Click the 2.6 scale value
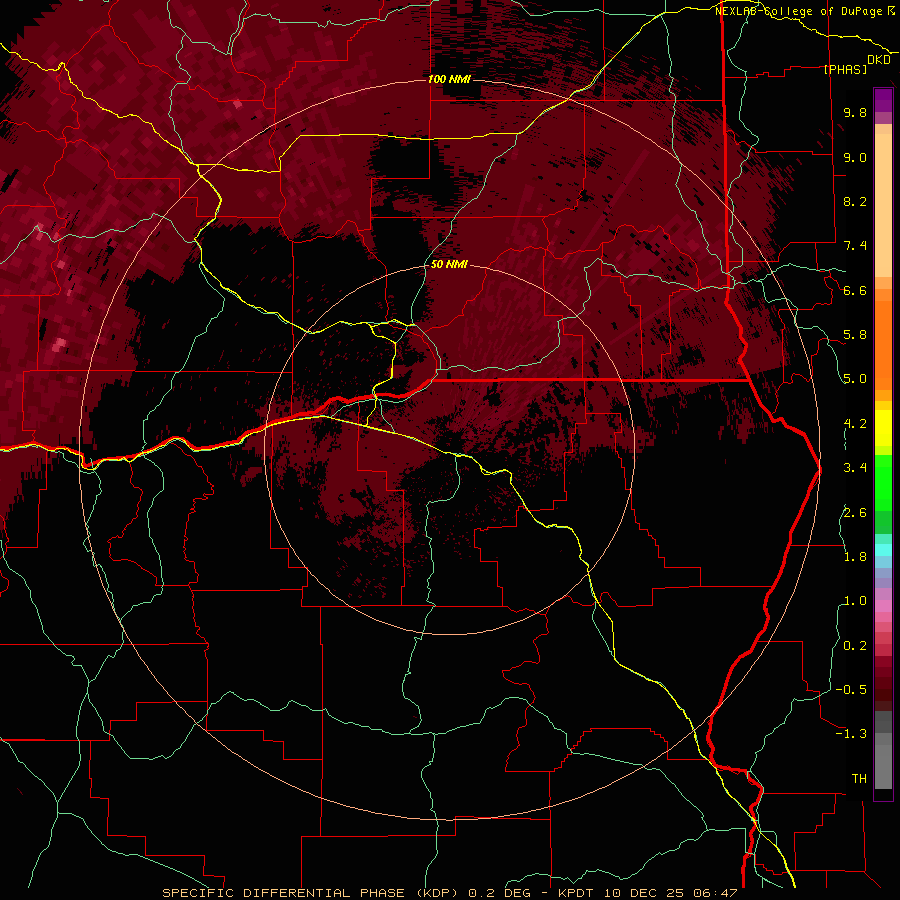900x900 pixels. point(855,513)
